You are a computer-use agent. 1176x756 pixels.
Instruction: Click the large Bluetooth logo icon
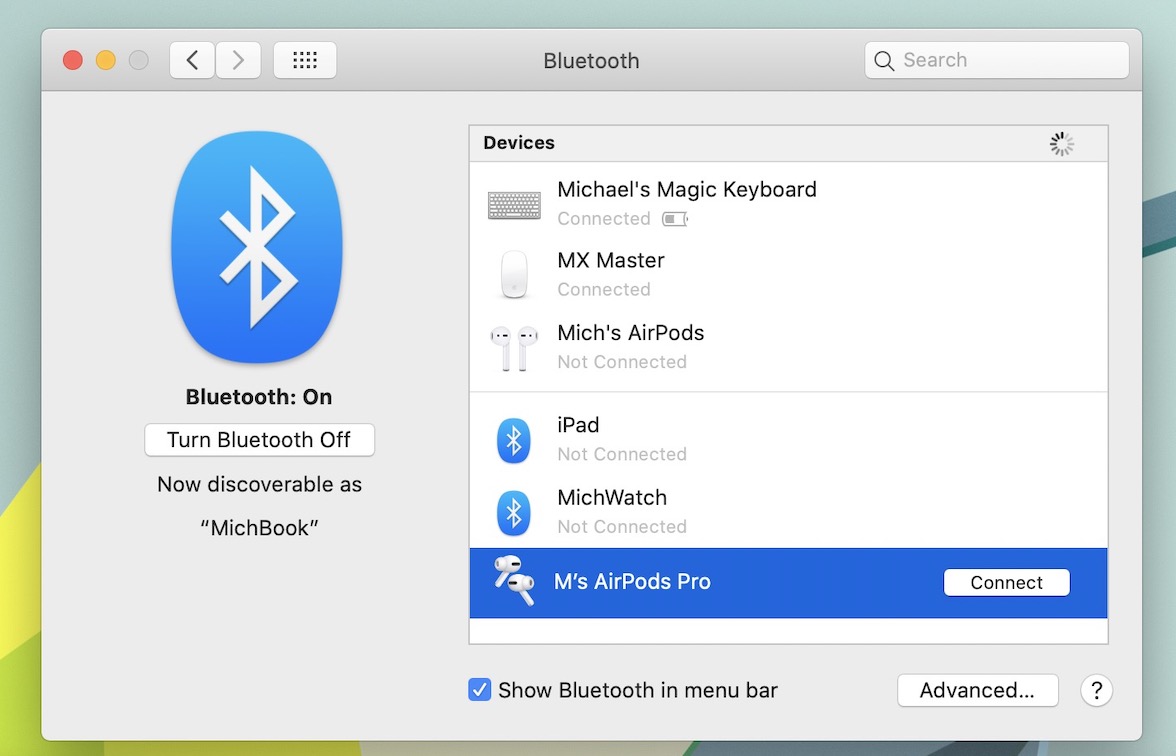click(258, 246)
